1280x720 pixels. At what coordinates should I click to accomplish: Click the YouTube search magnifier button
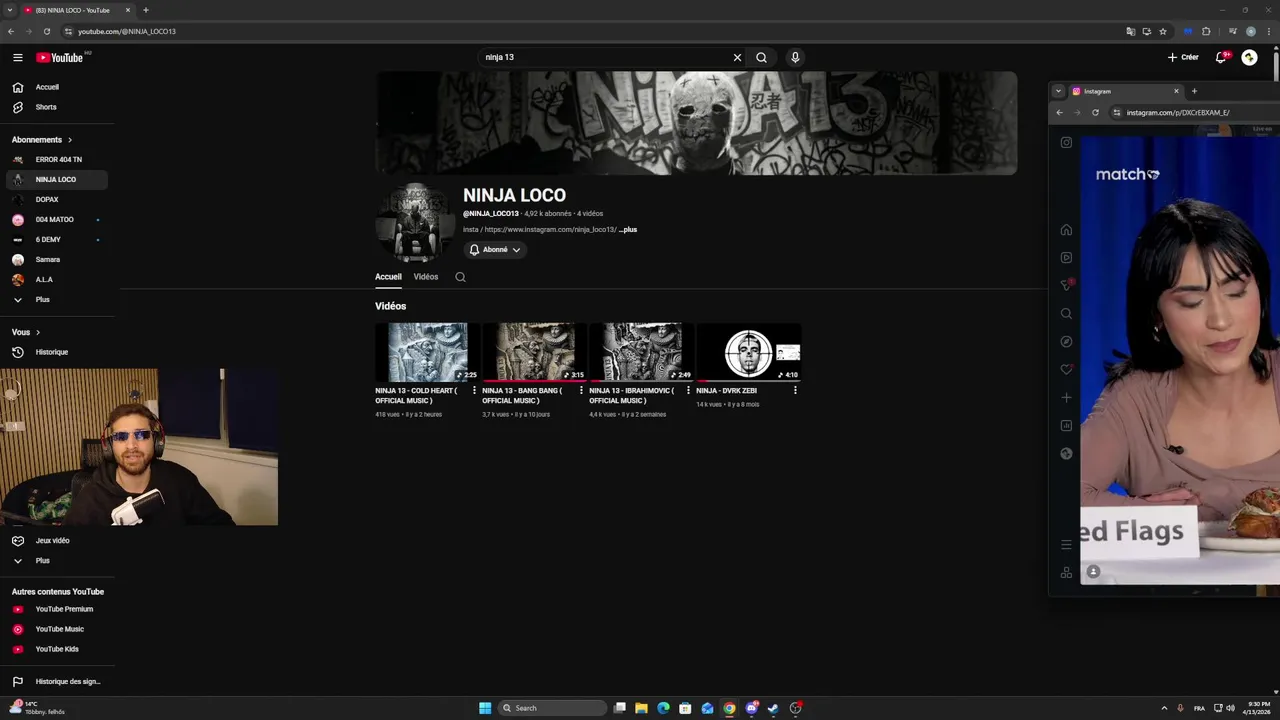pyautogui.click(x=761, y=58)
